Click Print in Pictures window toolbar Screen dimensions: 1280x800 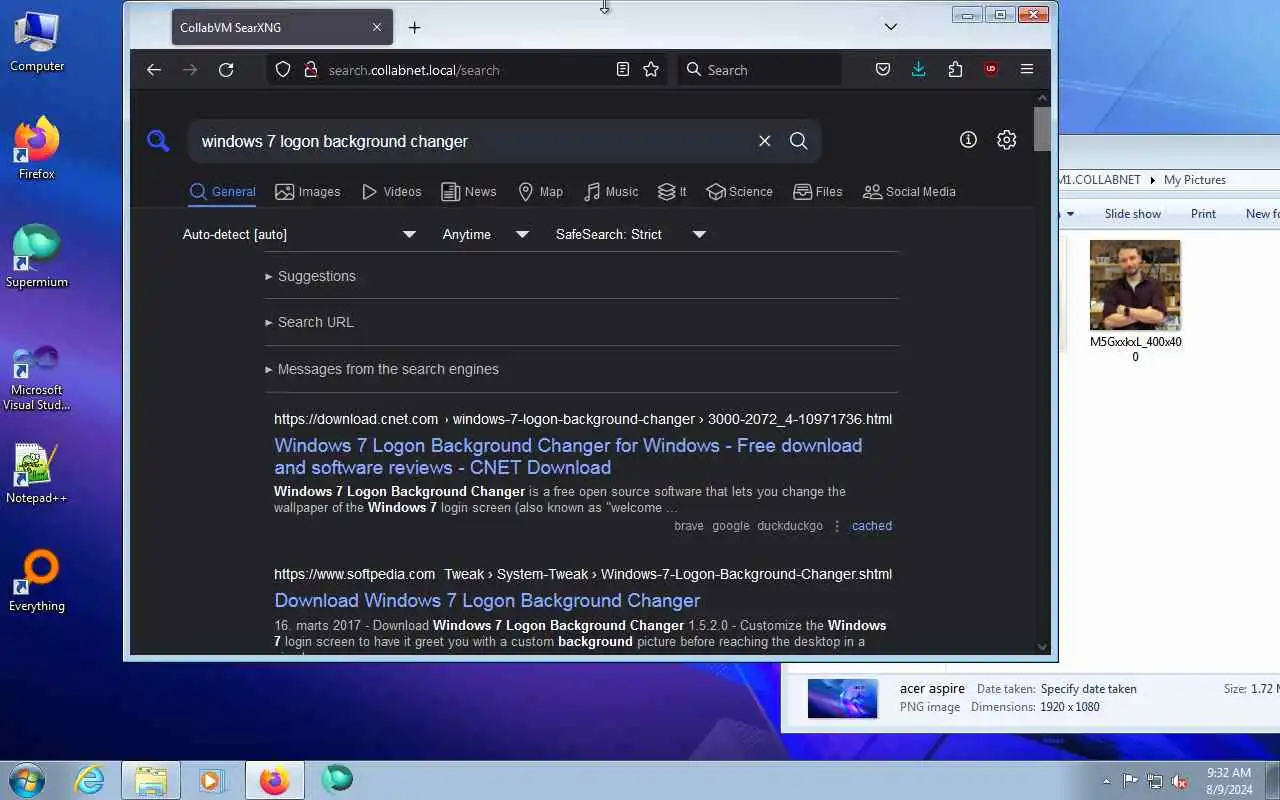1203,213
